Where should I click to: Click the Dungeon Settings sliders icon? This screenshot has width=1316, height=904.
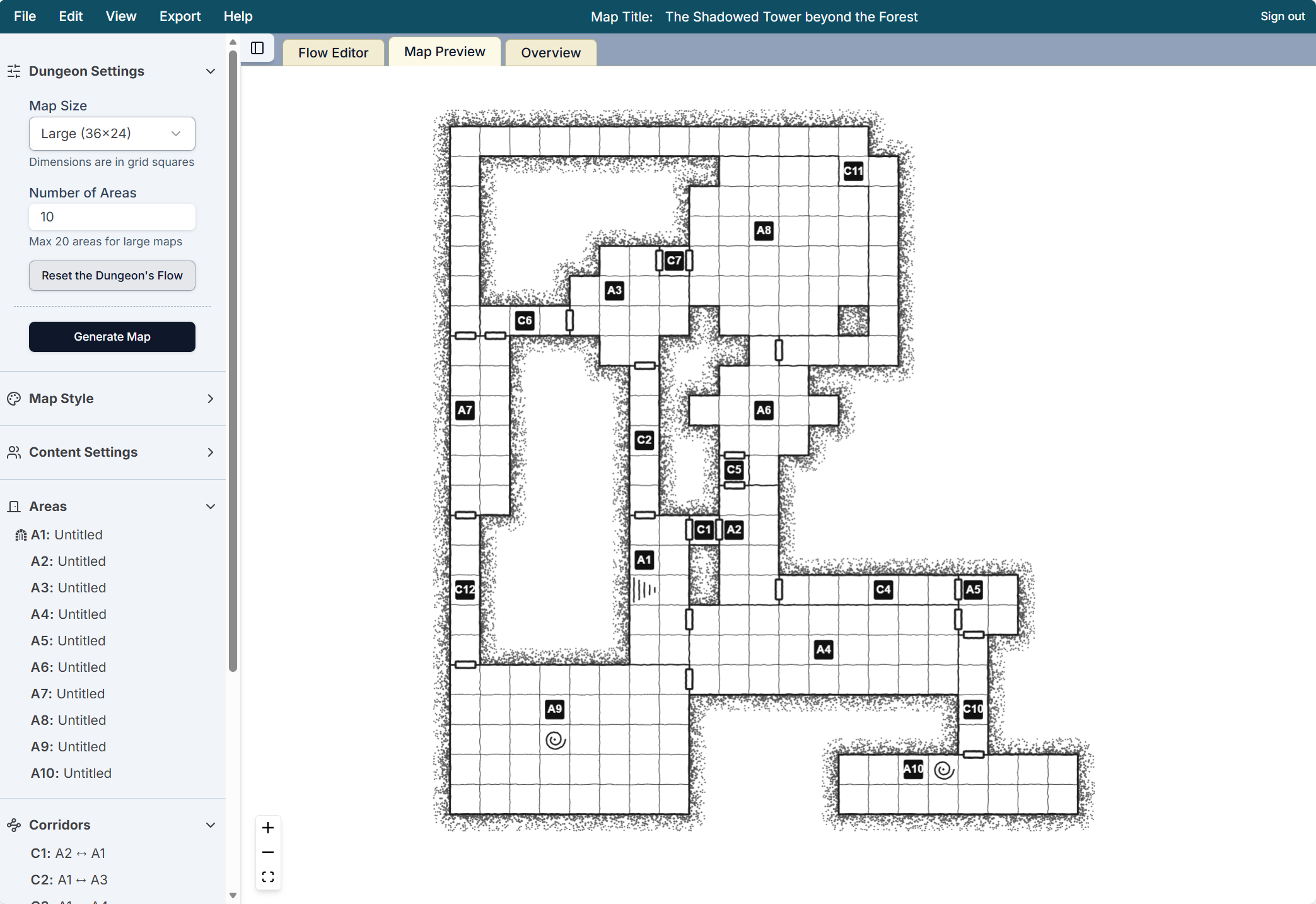click(14, 71)
